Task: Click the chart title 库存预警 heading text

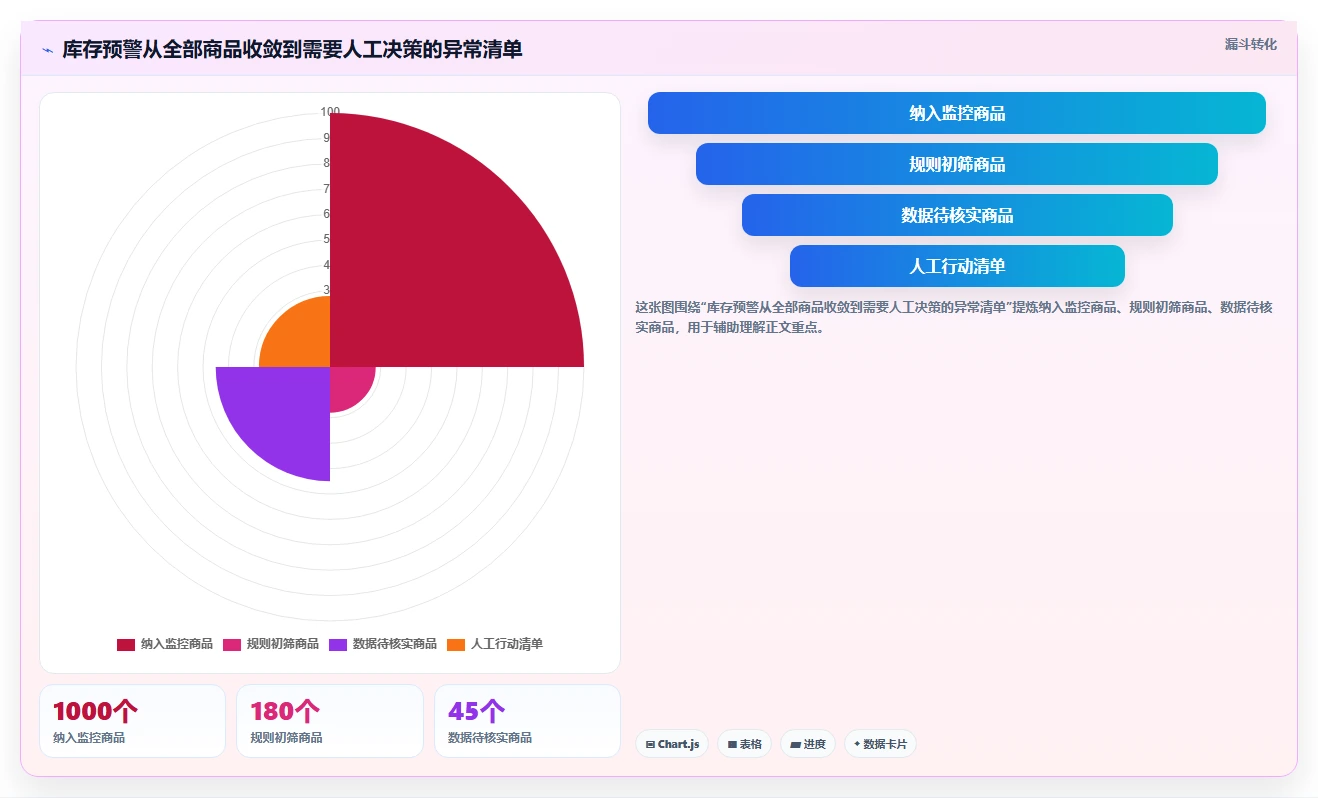Action: tap(292, 49)
